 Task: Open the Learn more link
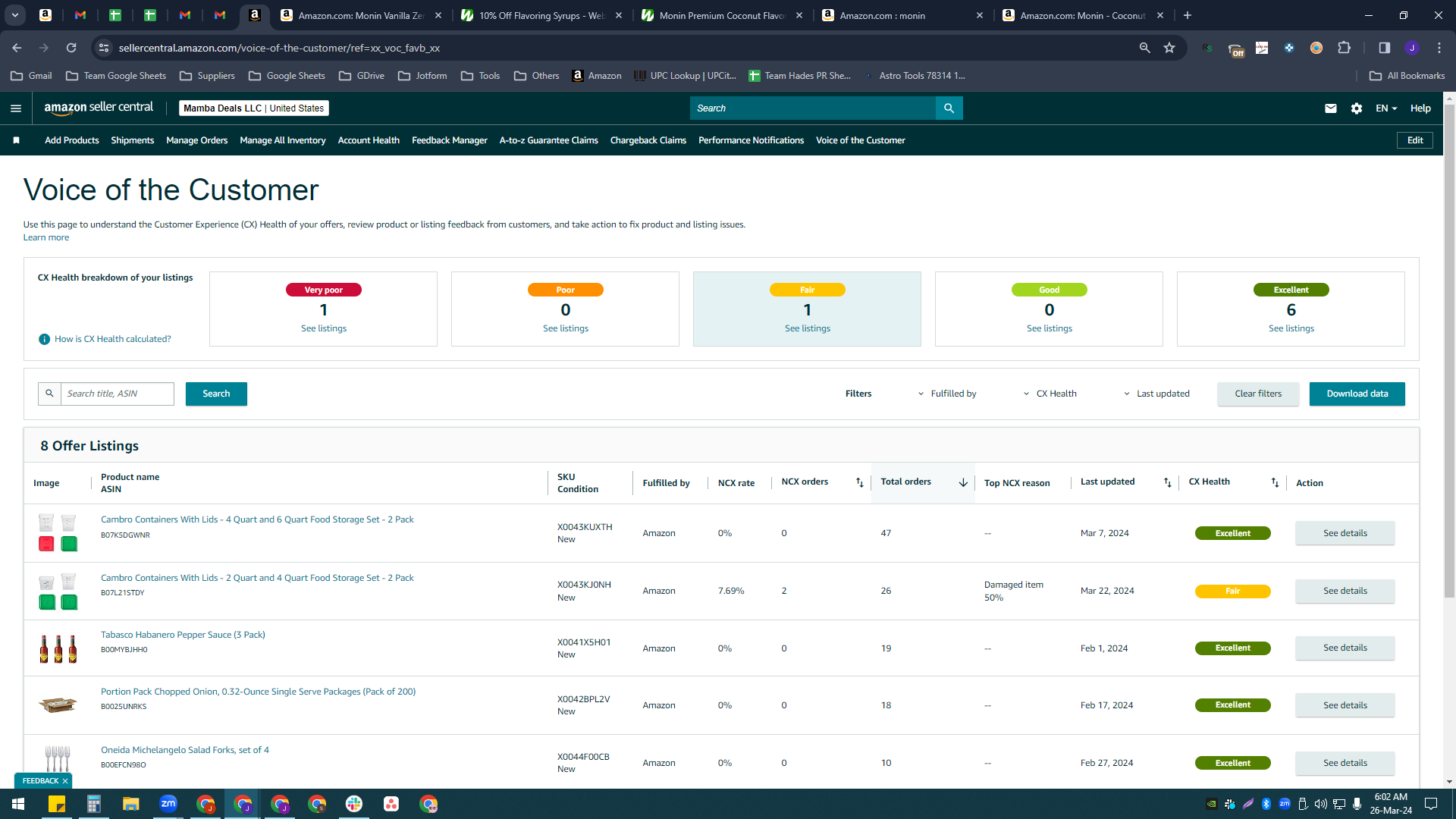pyautogui.click(x=46, y=237)
